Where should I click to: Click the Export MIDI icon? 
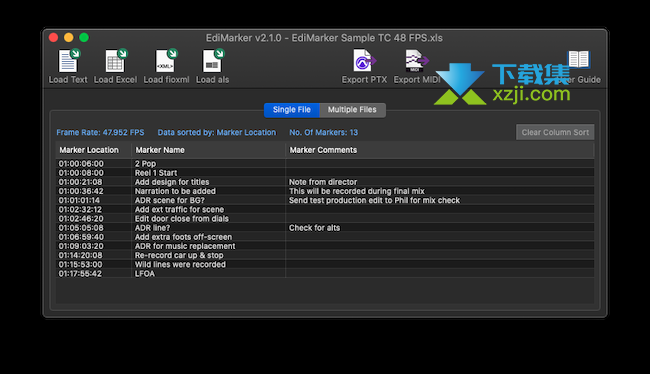[x=416, y=61]
